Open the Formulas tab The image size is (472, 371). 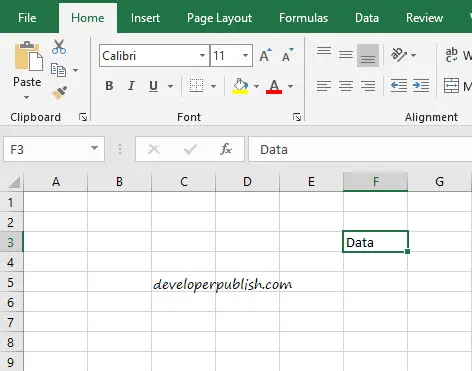(x=303, y=18)
